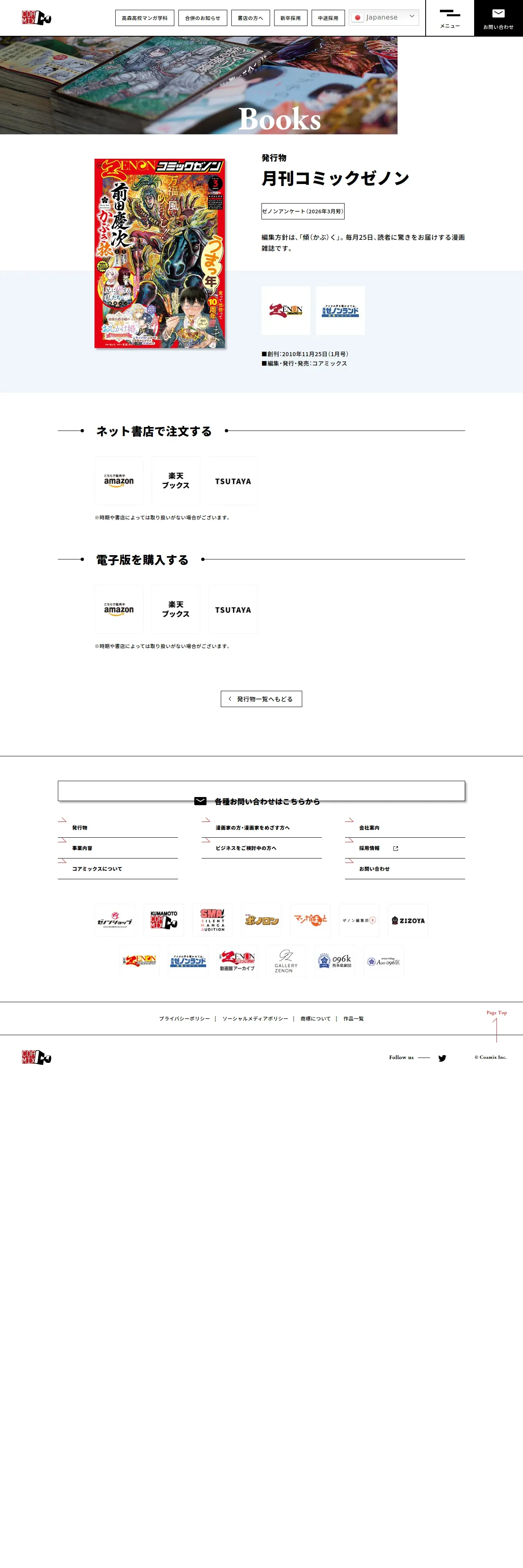Screen dimensions: 523x1568
Task: Open the 中途採用 header link
Action: pyautogui.click(x=328, y=18)
